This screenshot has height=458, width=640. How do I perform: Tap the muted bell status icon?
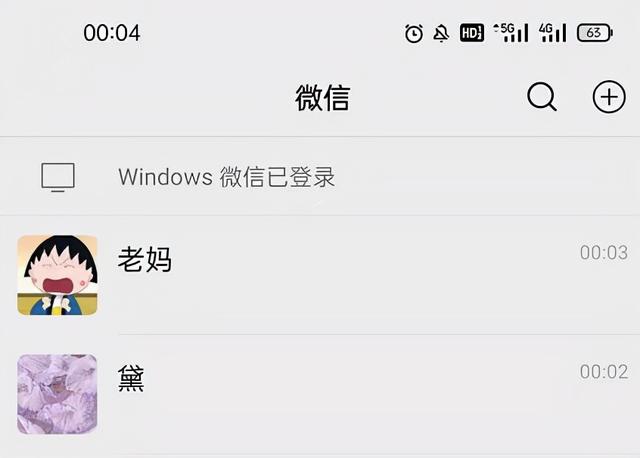click(441, 33)
